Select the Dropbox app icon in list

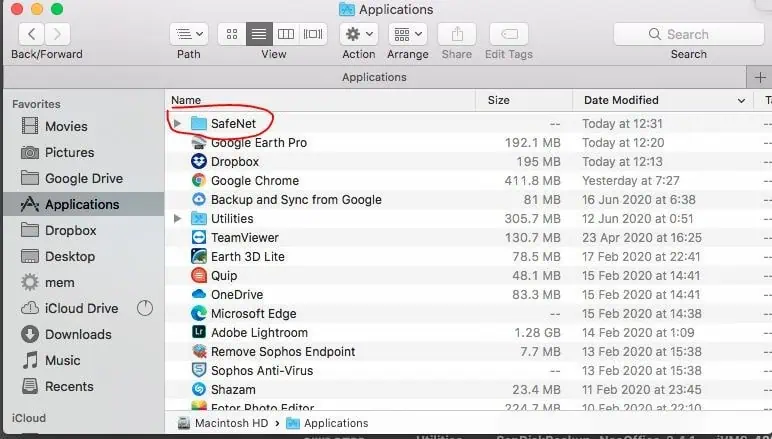click(x=198, y=161)
